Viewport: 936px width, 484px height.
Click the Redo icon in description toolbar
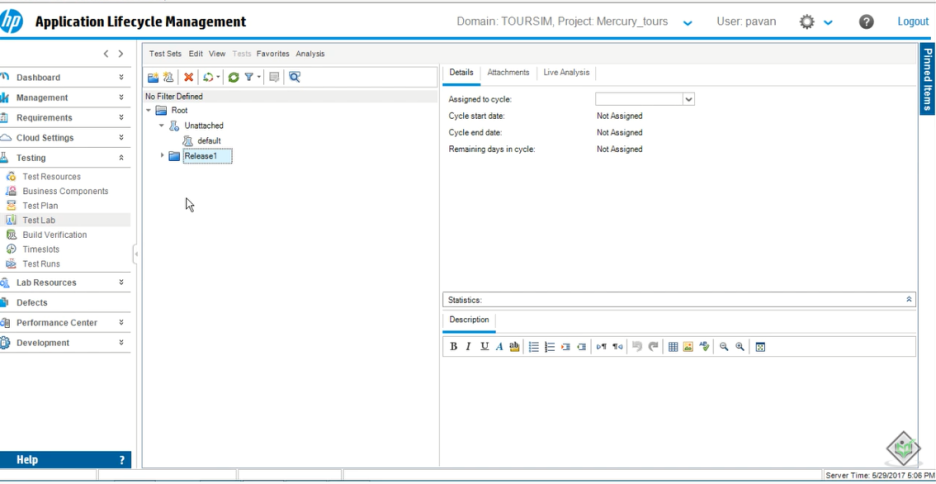[653, 347]
